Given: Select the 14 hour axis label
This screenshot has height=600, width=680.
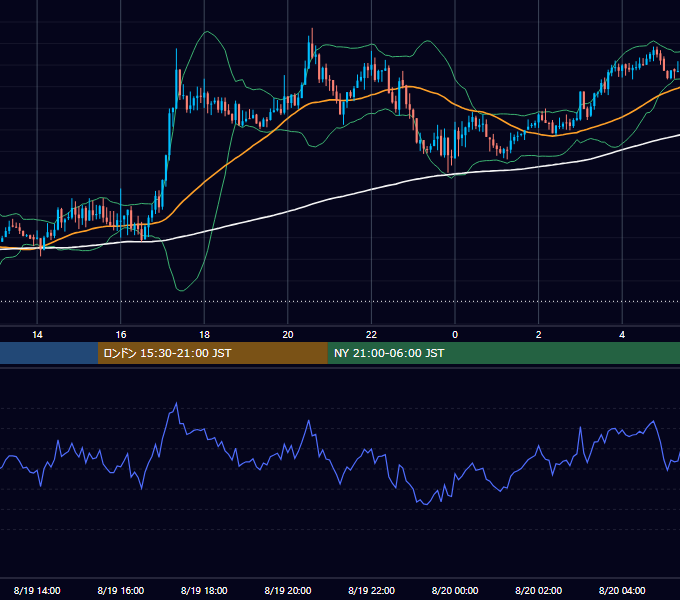Looking at the screenshot, I should [37, 335].
